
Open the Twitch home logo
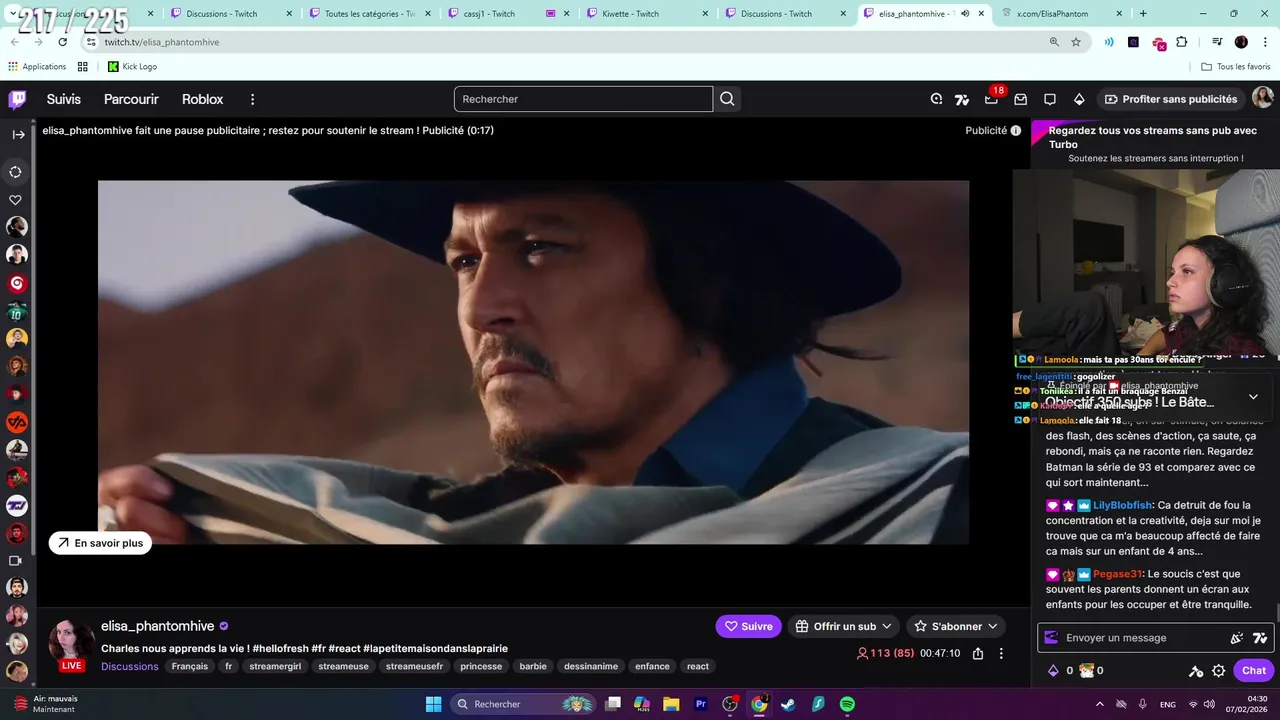click(17, 99)
